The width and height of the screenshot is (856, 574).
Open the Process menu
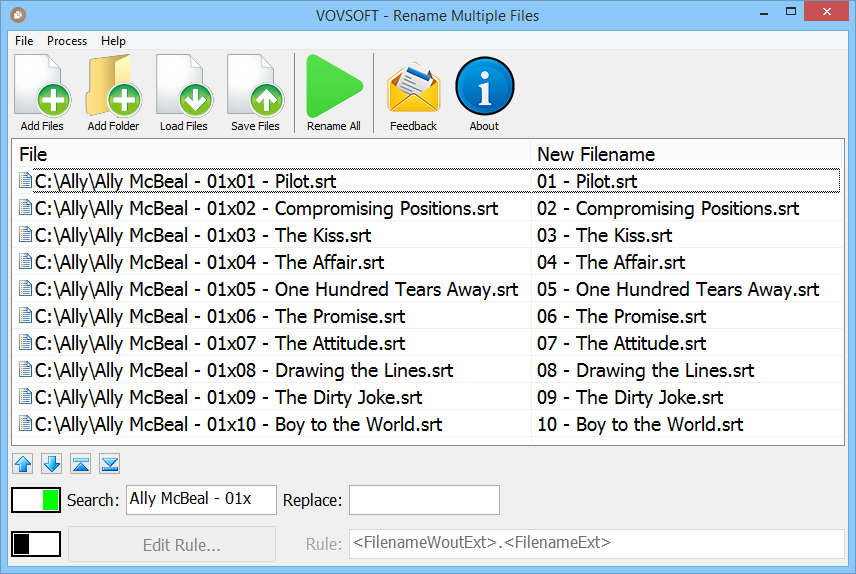pyautogui.click(x=67, y=41)
